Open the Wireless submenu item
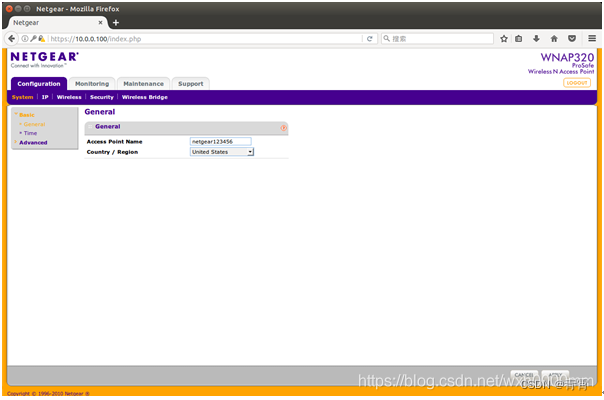604x400 pixels. pos(69,97)
